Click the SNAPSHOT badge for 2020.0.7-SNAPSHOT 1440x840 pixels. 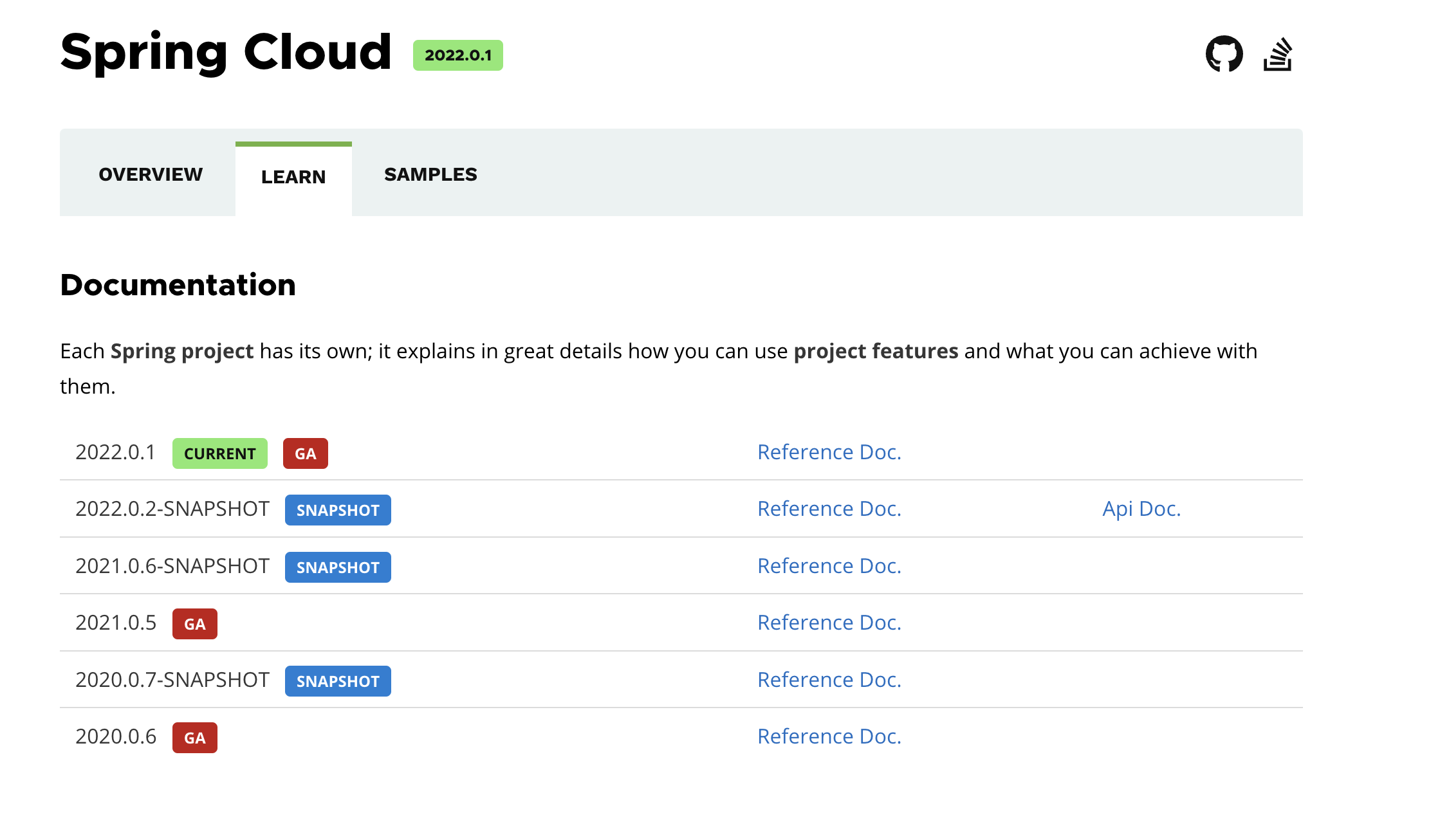pos(338,681)
